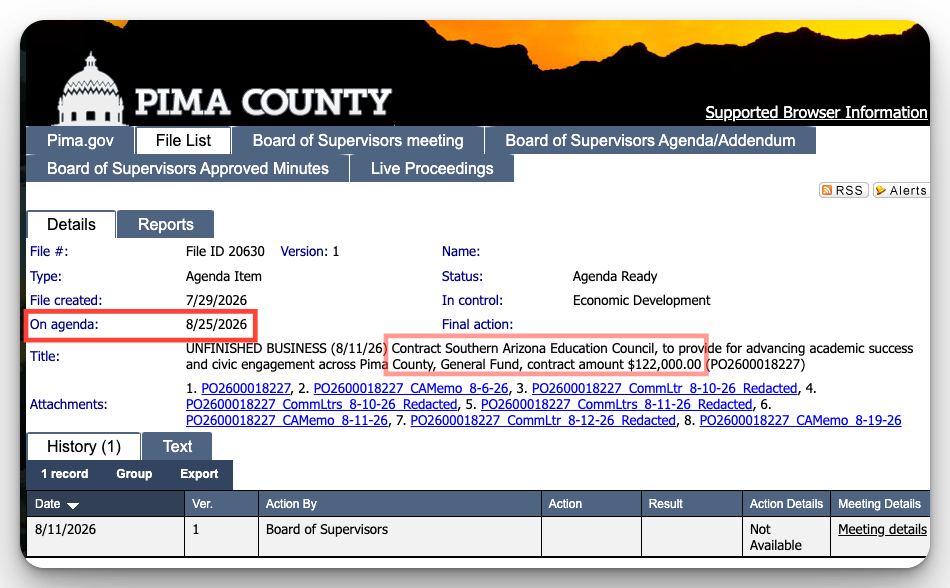Click the Agenda Item type value

pyautogui.click(x=224, y=276)
